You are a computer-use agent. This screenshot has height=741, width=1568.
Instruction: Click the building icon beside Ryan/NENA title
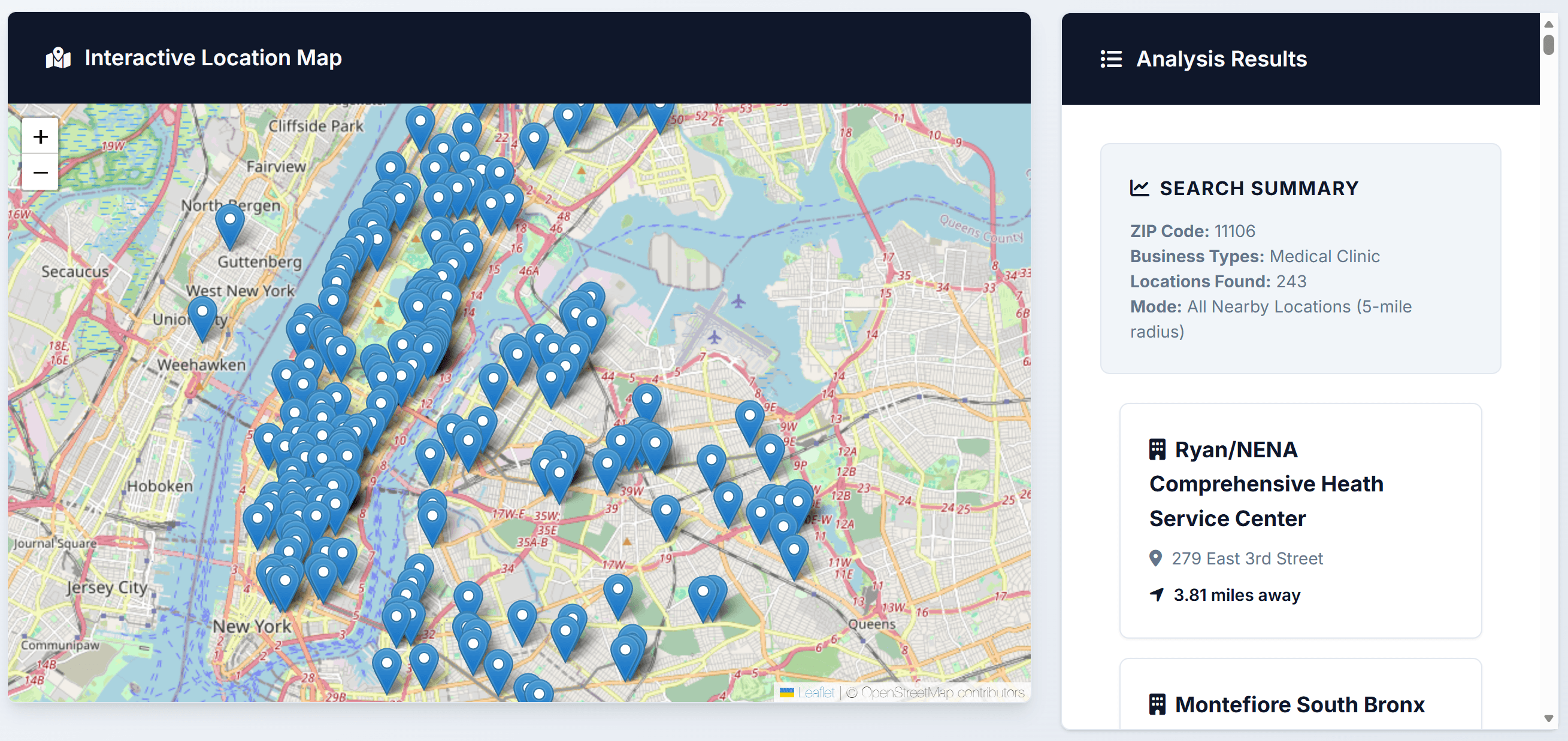coord(1157,449)
